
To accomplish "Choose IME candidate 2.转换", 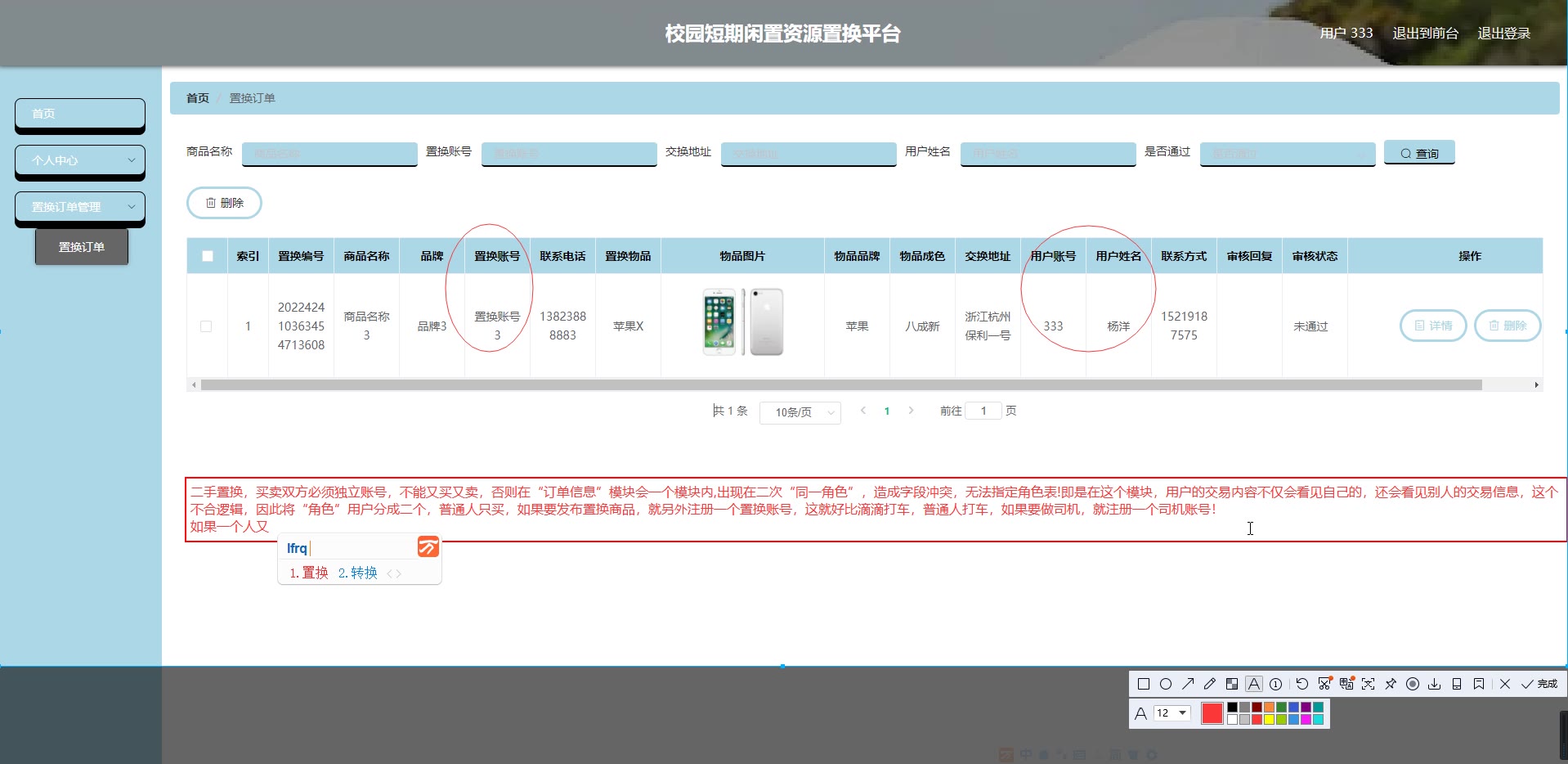I will click(x=358, y=573).
